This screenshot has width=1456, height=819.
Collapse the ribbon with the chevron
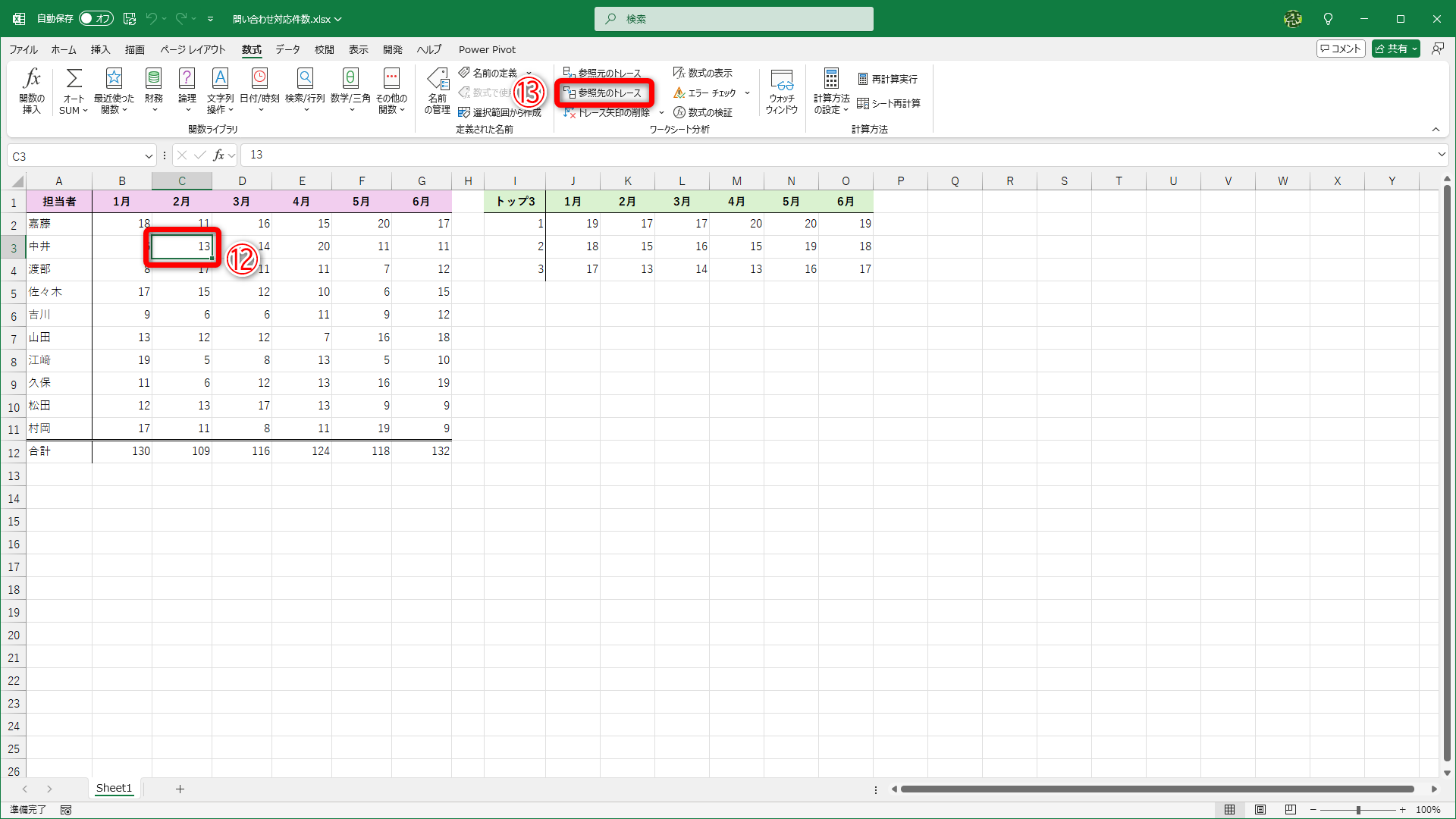pyautogui.click(x=1436, y=130)
